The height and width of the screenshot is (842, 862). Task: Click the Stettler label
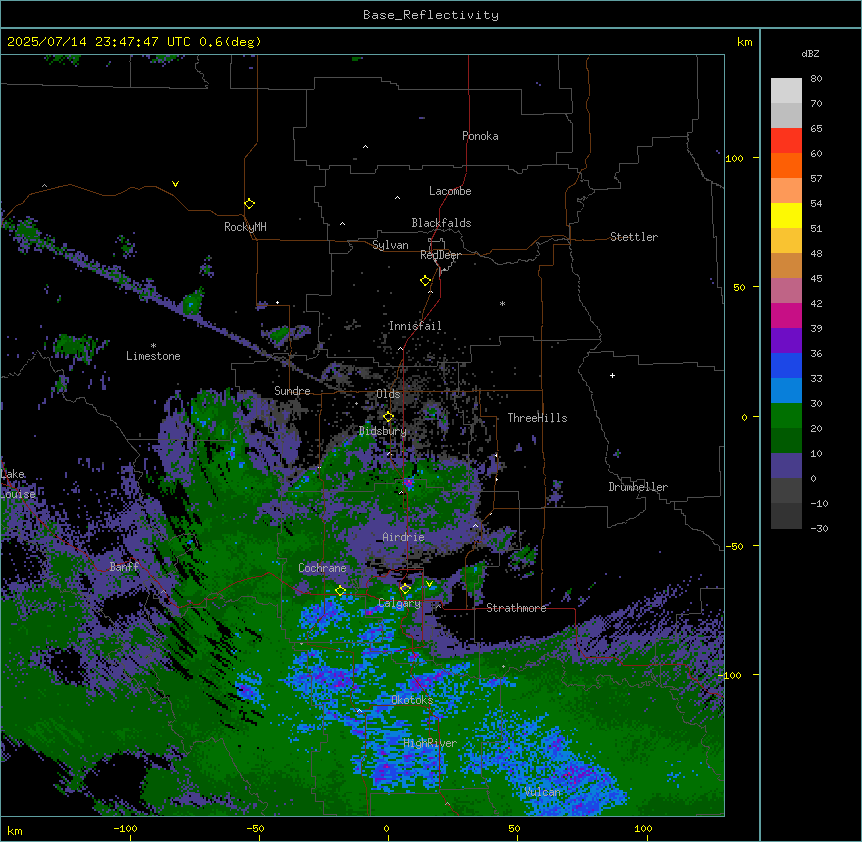pos(633,237)
